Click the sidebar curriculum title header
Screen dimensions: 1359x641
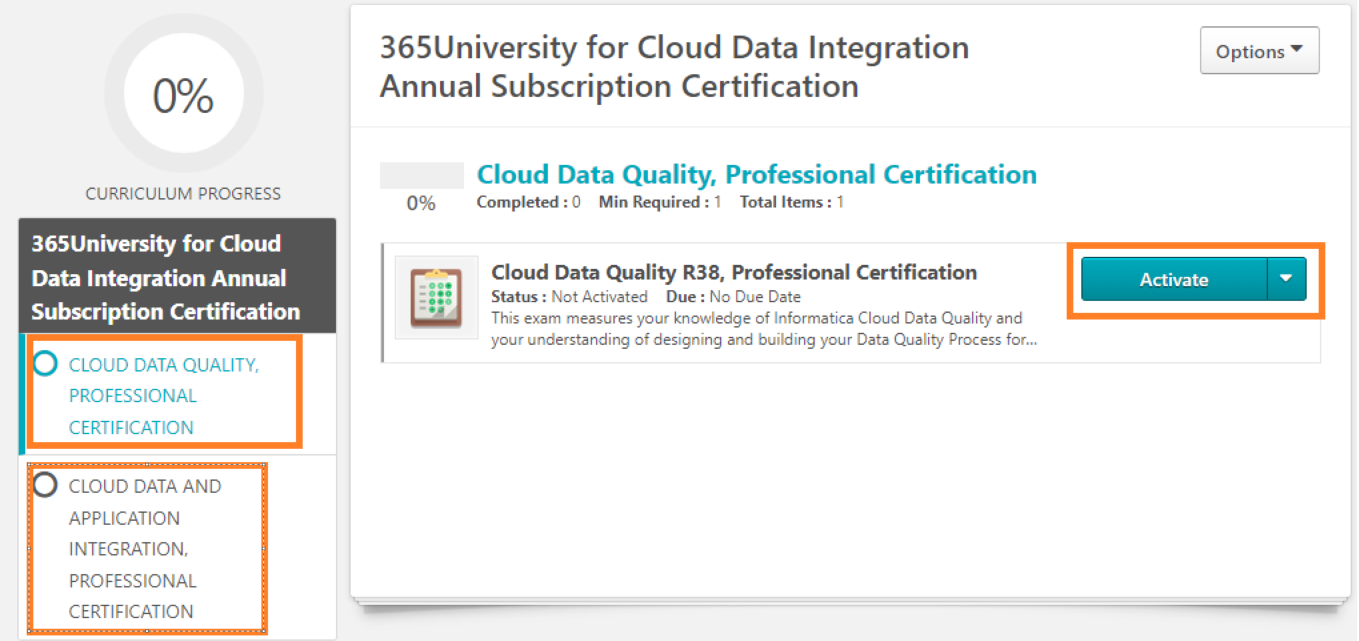tap(178, 277)
